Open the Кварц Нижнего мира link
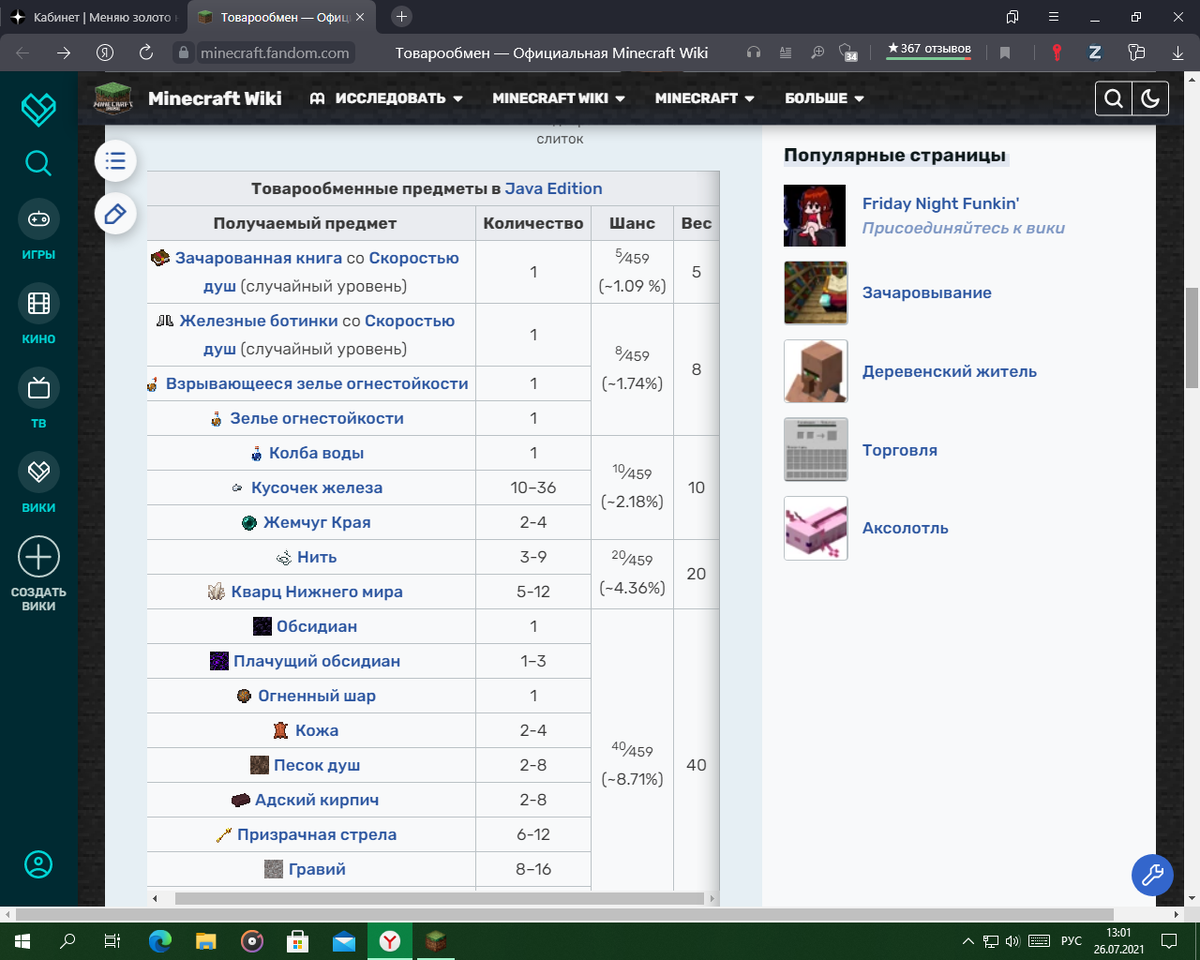This screenshot has height=960, width=1200. click(x=317, y=591)
